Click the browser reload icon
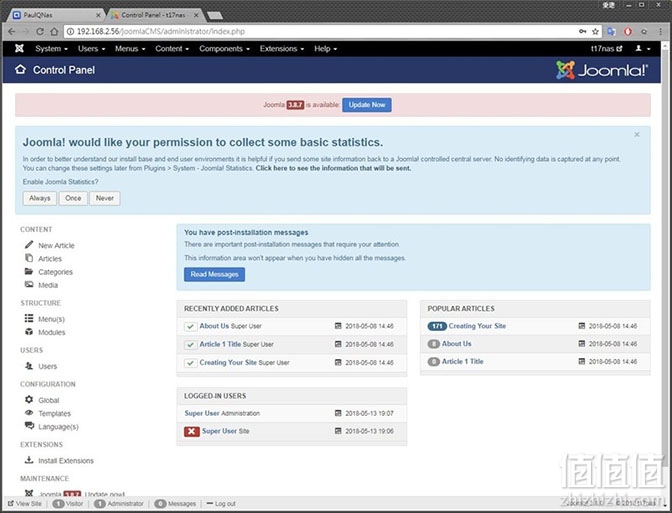This screenshot has width=672, height=513. coord(40,31)
